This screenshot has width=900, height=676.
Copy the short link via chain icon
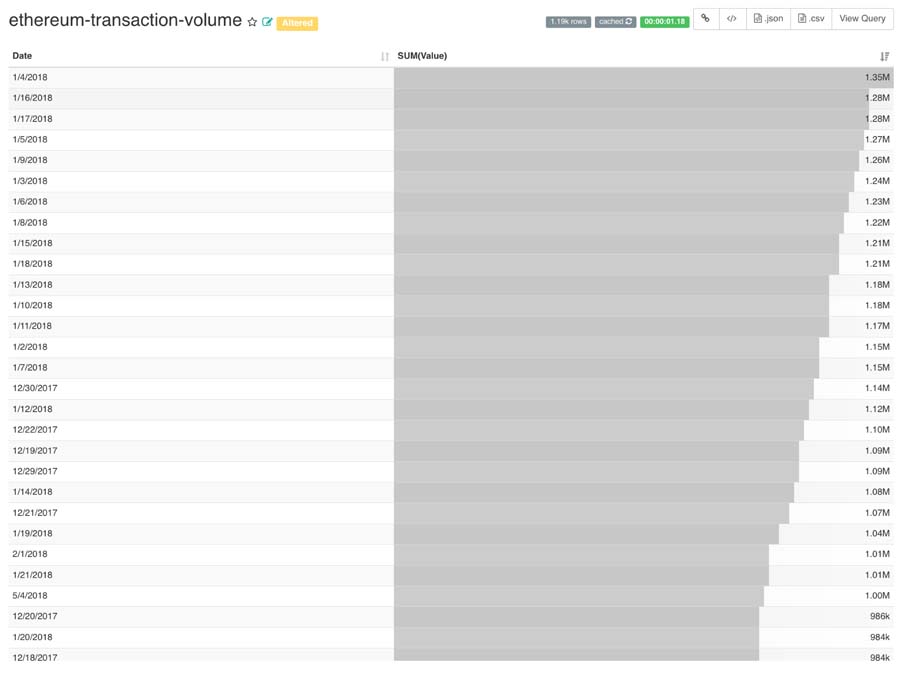point(706,19)
